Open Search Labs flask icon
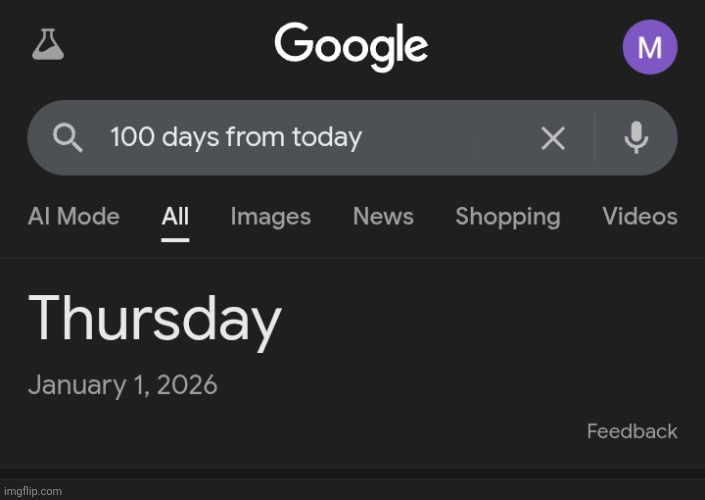Viewport: 705px width, 500px height. tap(48, 44)
